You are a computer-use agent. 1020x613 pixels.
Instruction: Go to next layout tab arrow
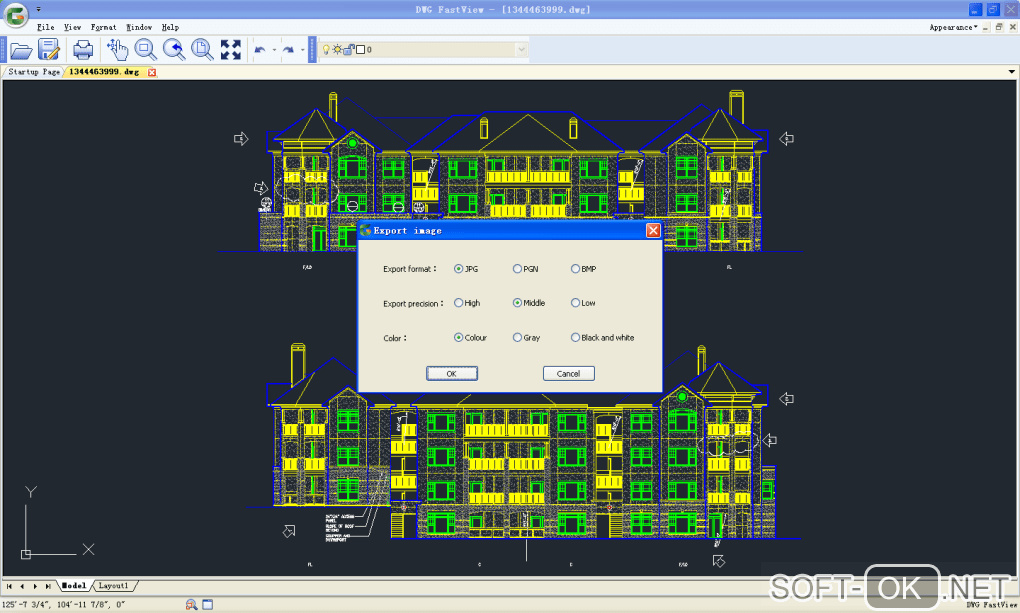(35, 586)
